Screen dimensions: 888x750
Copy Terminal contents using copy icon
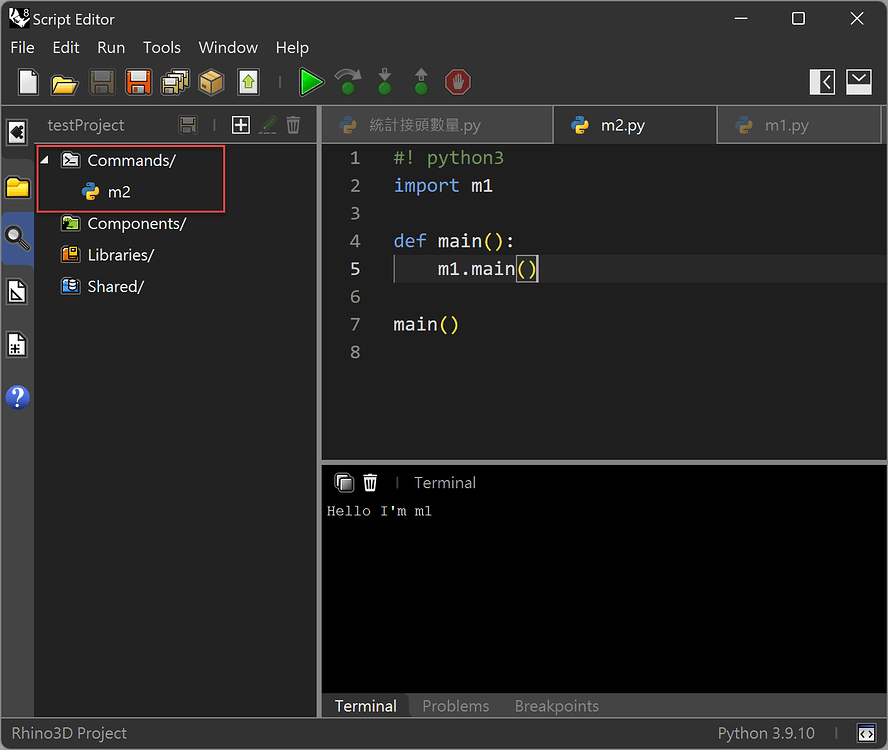point(343,482)
